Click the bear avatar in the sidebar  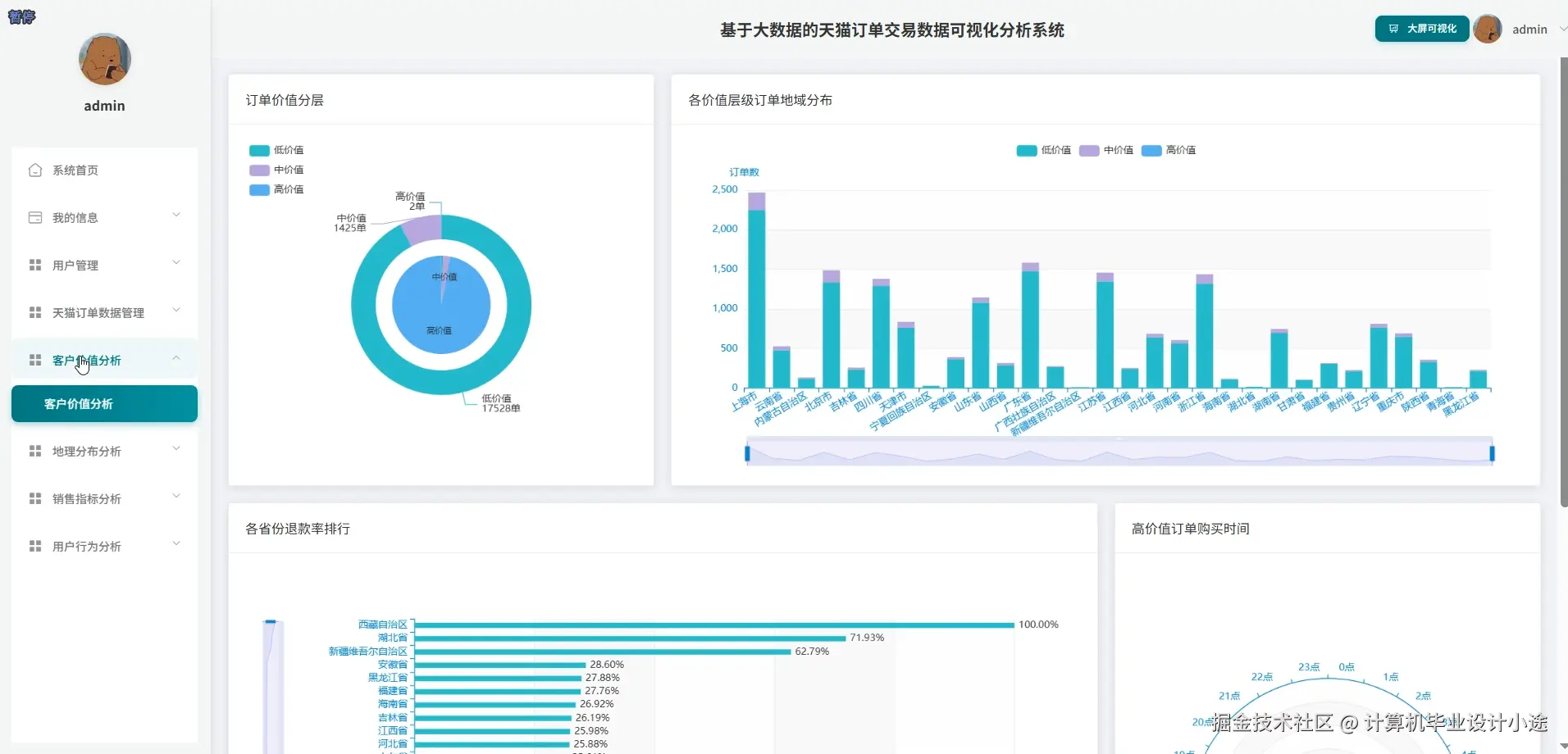tap(105, 59)
